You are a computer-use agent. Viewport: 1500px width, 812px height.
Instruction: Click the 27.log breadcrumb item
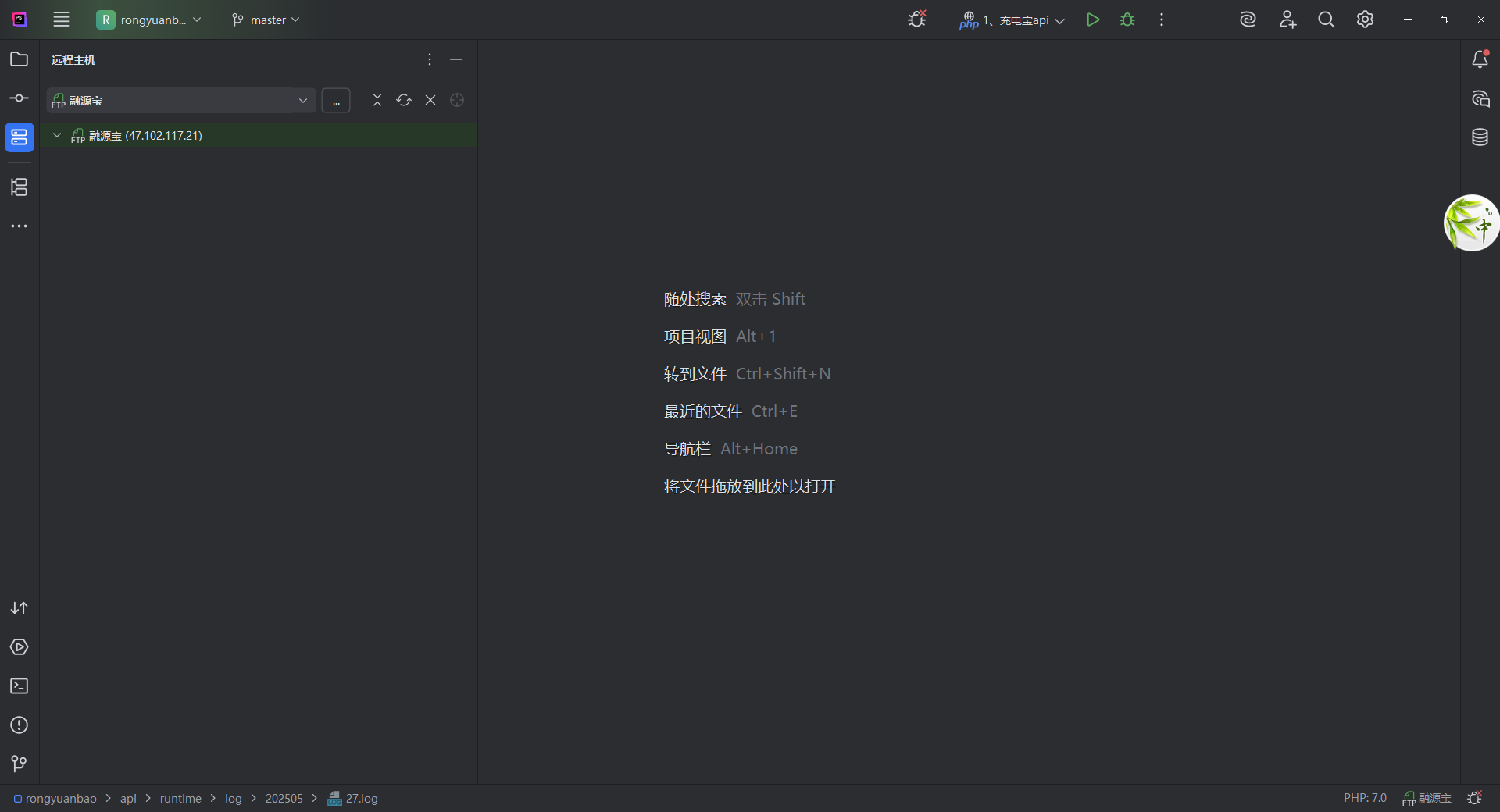coord(361,799)
